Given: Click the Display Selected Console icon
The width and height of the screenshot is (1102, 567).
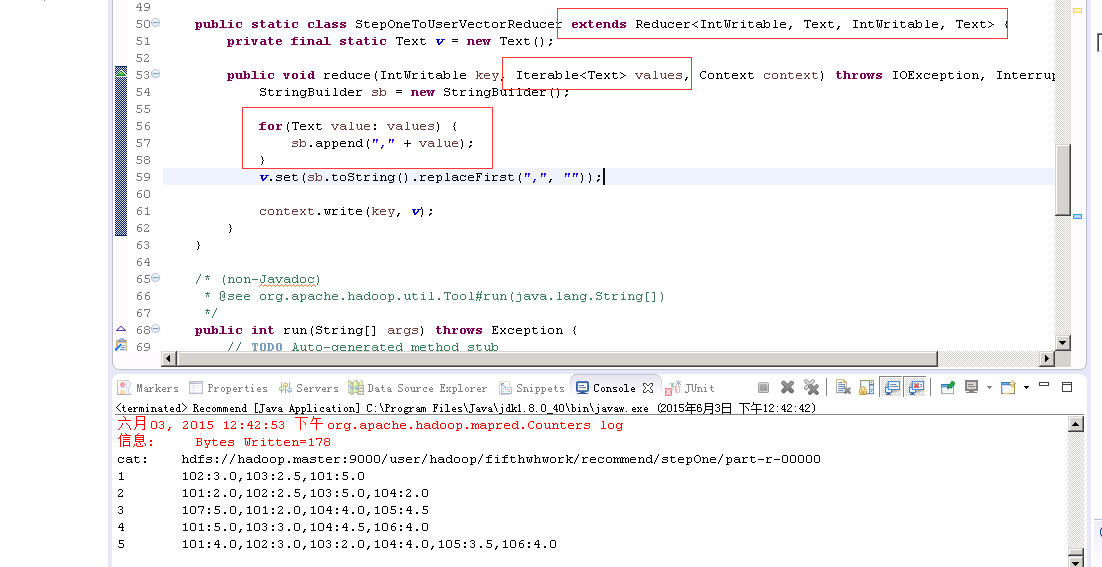Looking at the screenshot, I should pos(972,387).
